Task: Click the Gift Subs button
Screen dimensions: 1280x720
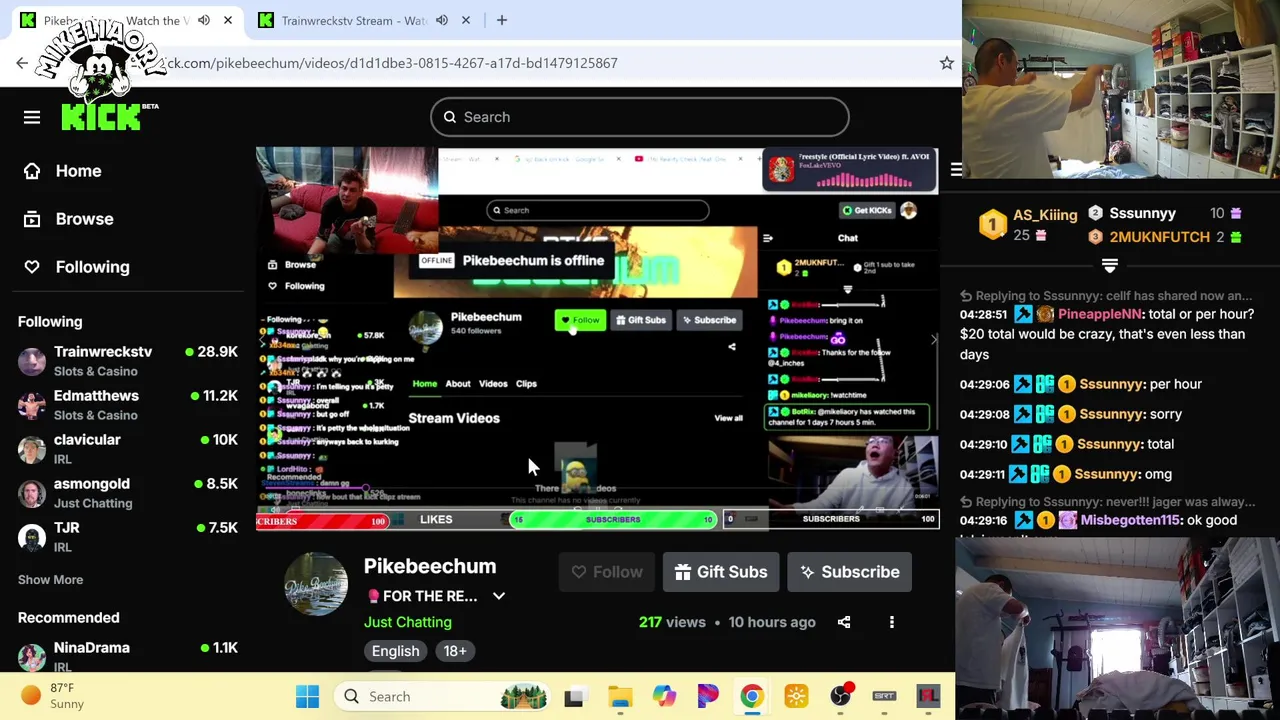Action: tap(721, 572)
